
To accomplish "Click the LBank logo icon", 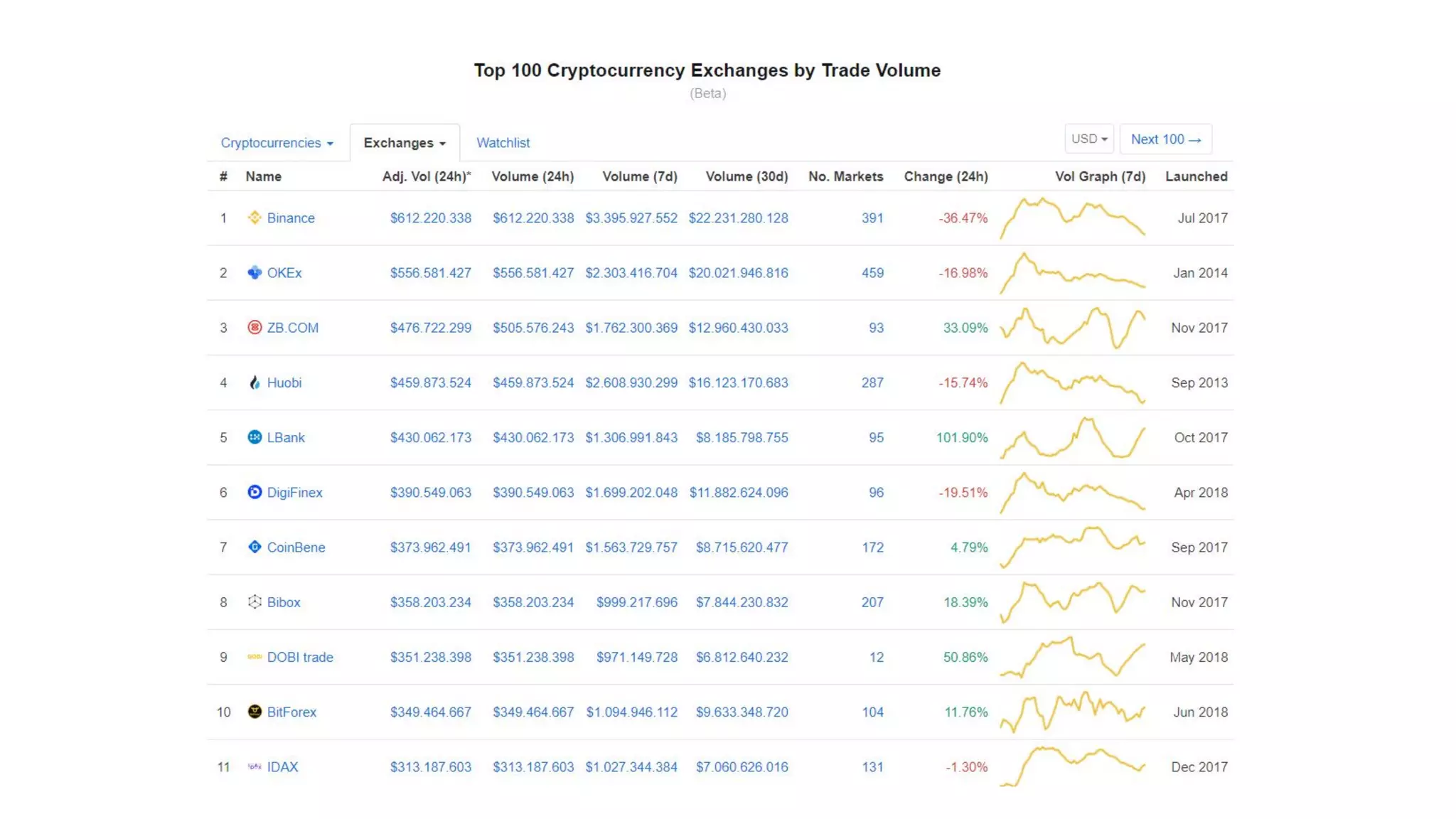I will (x=254, y=437).
